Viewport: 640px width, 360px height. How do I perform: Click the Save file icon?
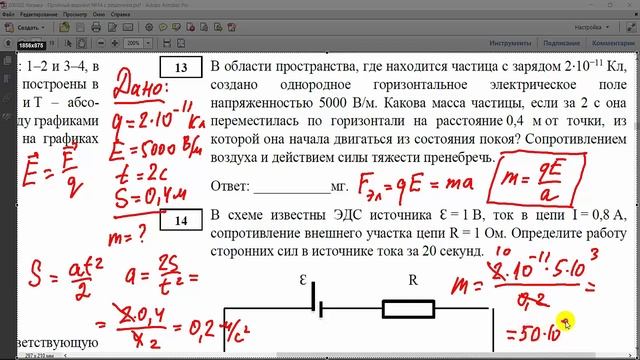click(x=80, y=27)
